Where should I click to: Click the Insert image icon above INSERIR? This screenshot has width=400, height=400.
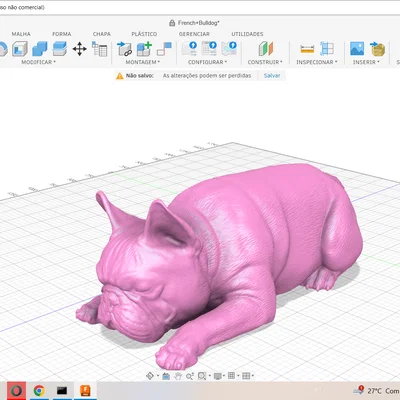pyautogui.click(x=357, y=49)
